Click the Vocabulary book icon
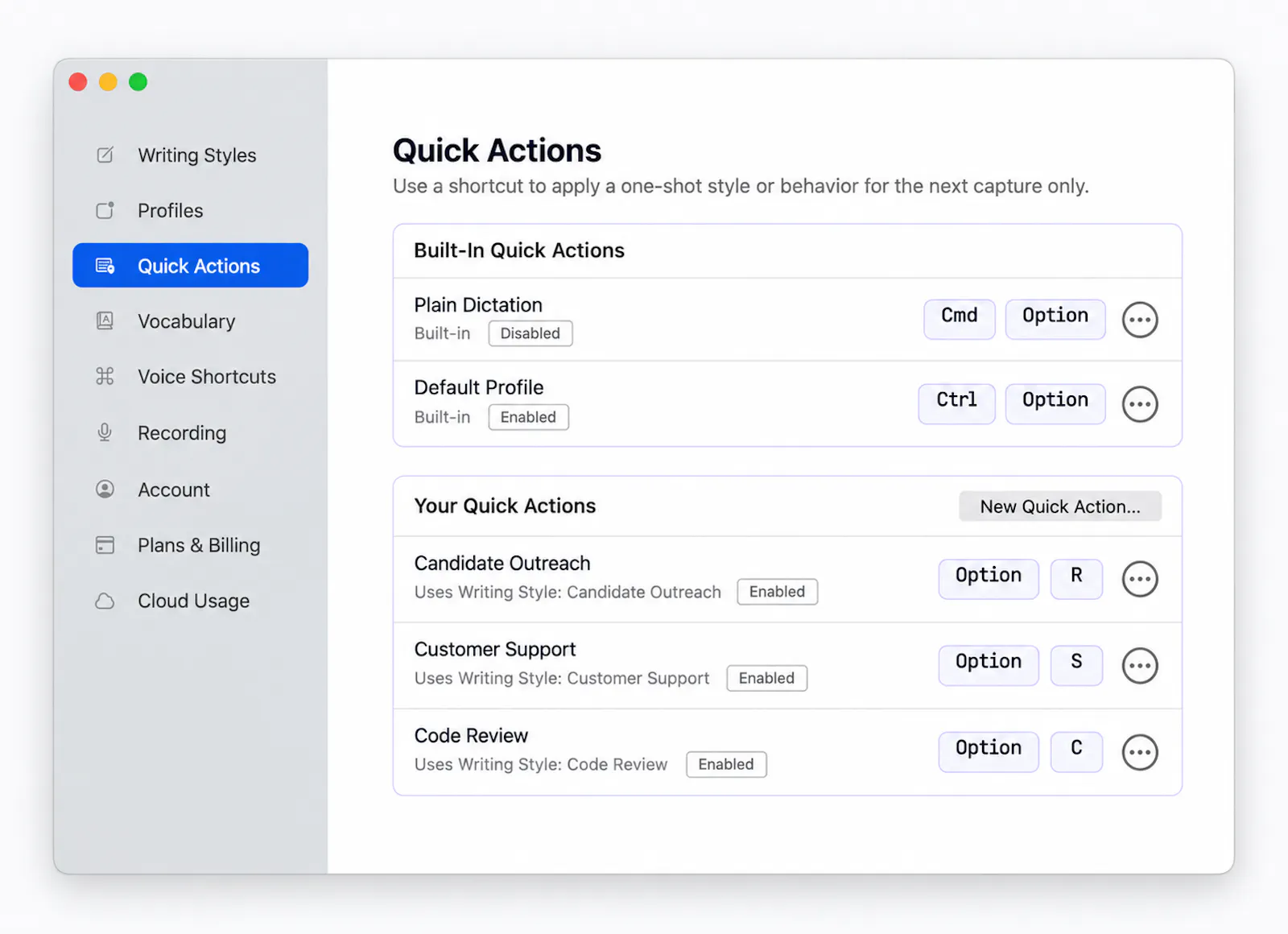The height and width of the screenshot is (934, 1288). pyautogui.click(x=105, y=320)
